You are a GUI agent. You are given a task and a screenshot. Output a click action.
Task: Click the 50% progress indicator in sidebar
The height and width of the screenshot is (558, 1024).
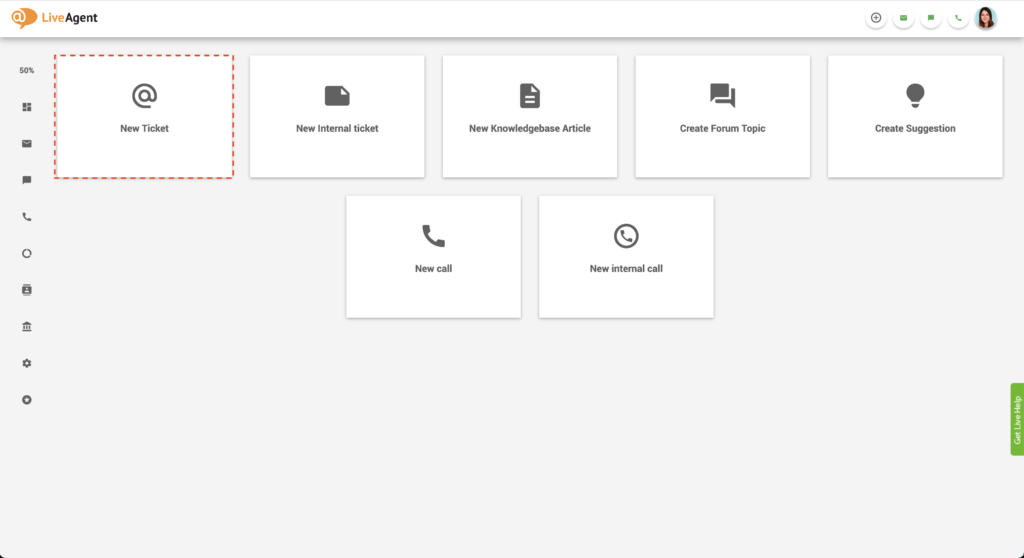tap(27, 71)
